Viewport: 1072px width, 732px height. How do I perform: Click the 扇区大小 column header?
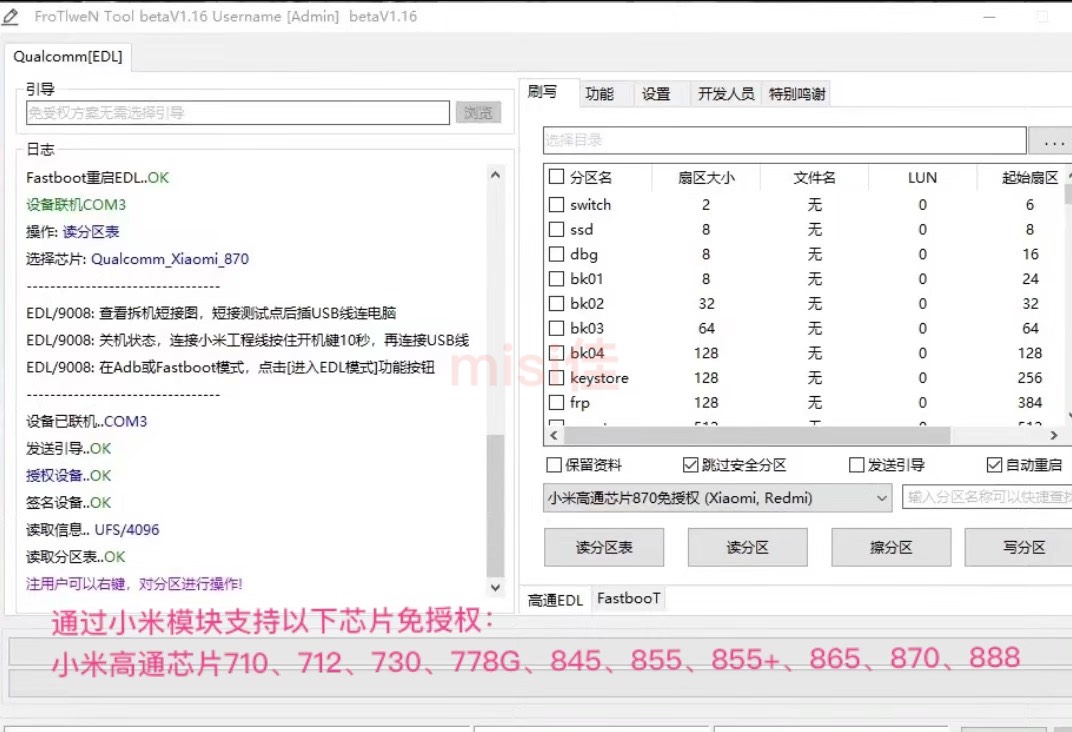coord(706,178)
